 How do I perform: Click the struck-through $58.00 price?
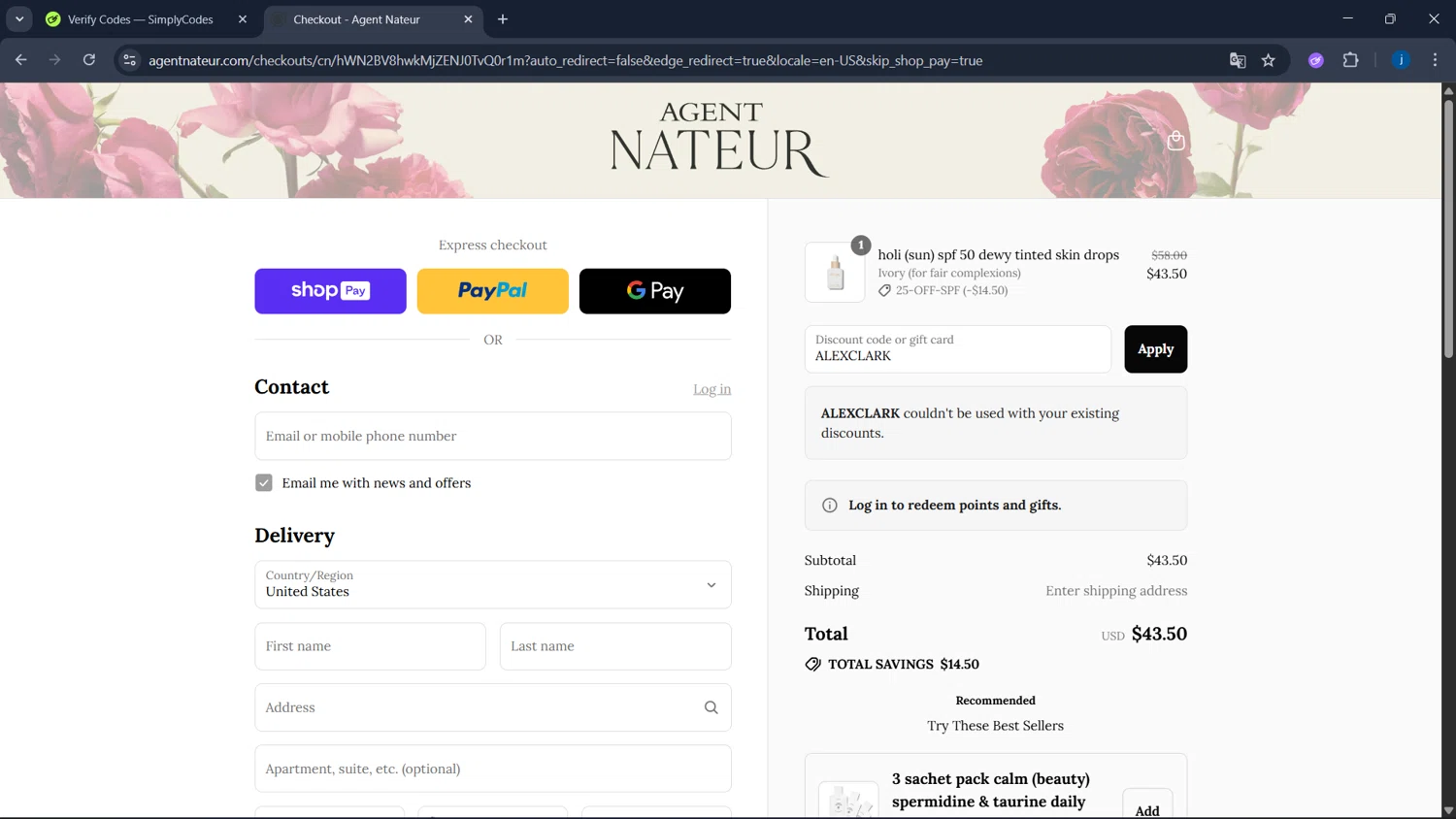click(1169, 255)
